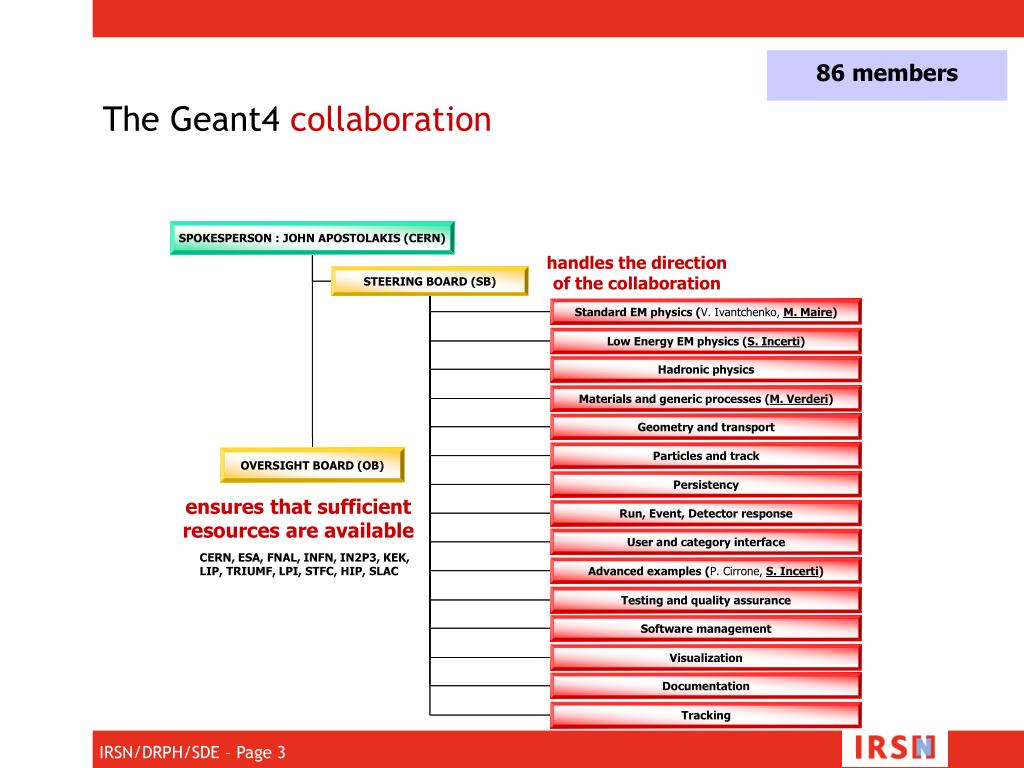Click the Visualization box
The image size is (1024, 768).
[x=706, y=658]
